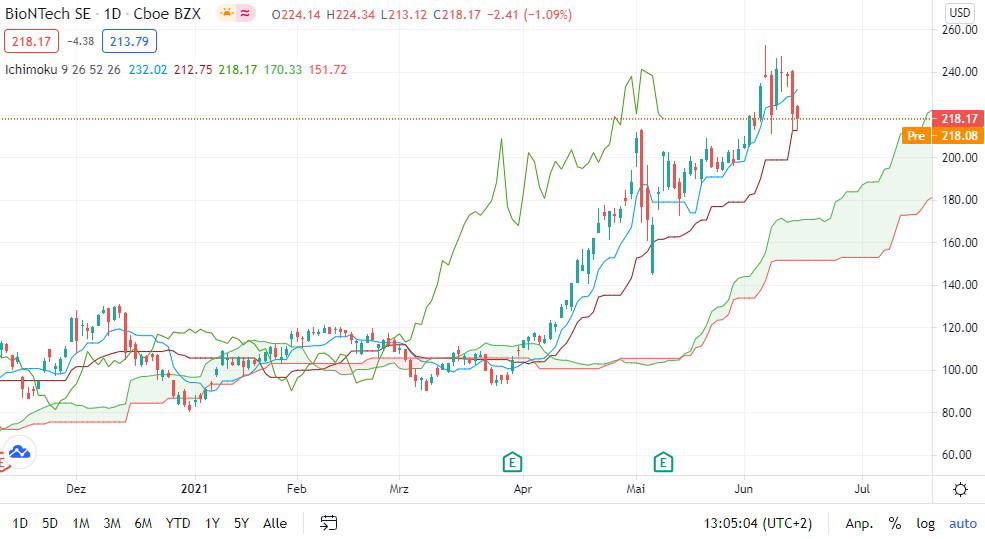Select the YTD time range
Viewport: 985px width, 539px height.
click(178, 523)
